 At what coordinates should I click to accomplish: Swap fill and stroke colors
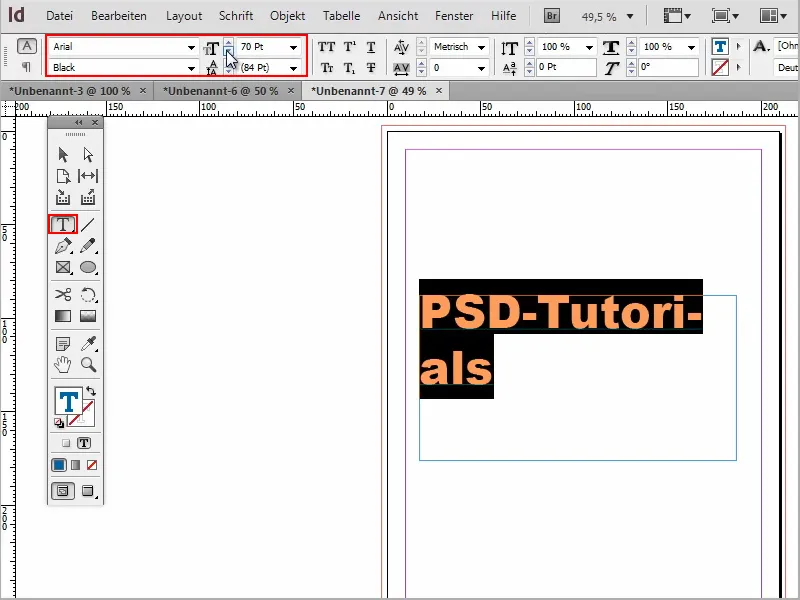(x=91, y=391)
